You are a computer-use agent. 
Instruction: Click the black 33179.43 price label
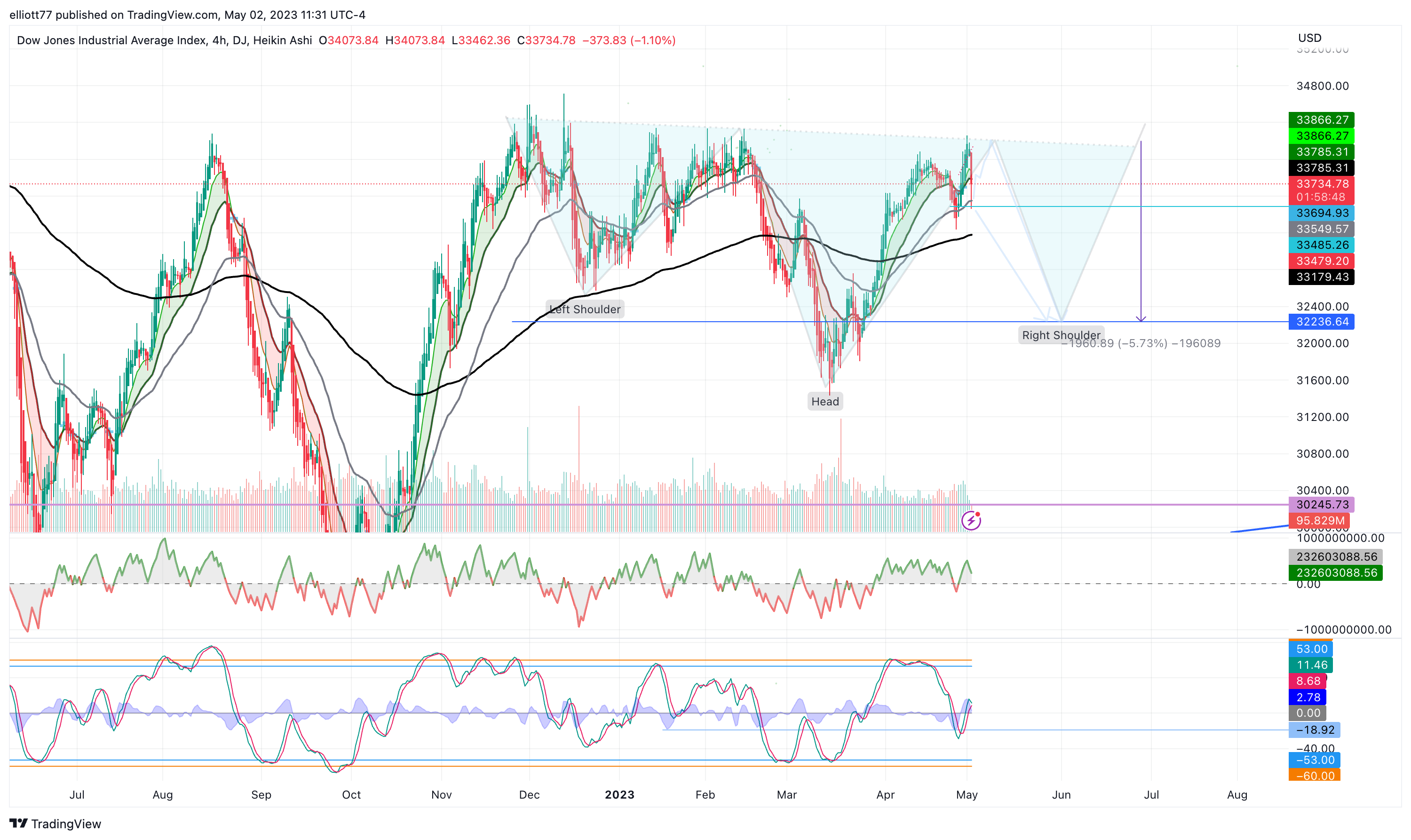(1321, 277)
